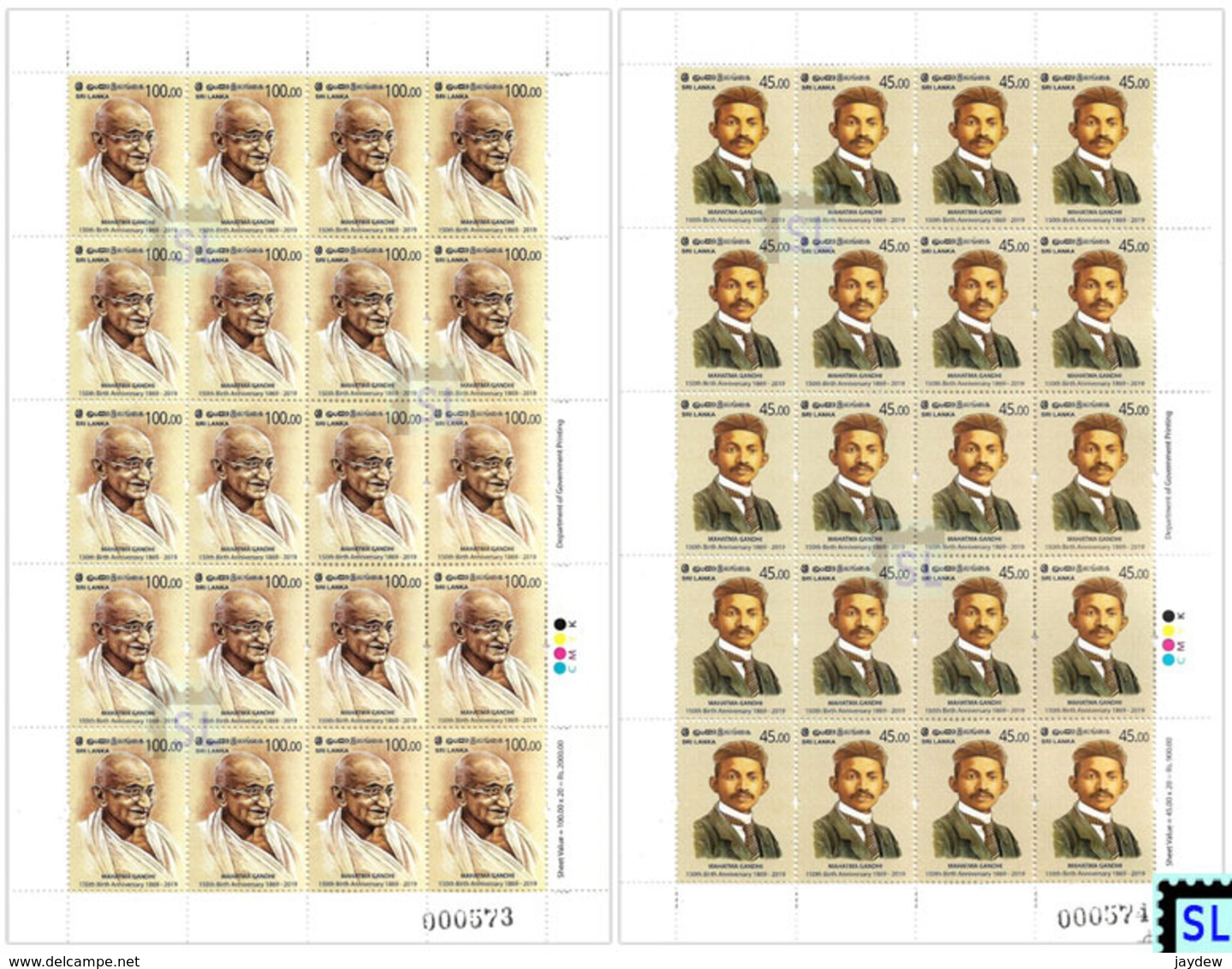Click the cyan color dot on the 100.00 sheet
The image size is (1232, 969).
click(x=561, y=668)
